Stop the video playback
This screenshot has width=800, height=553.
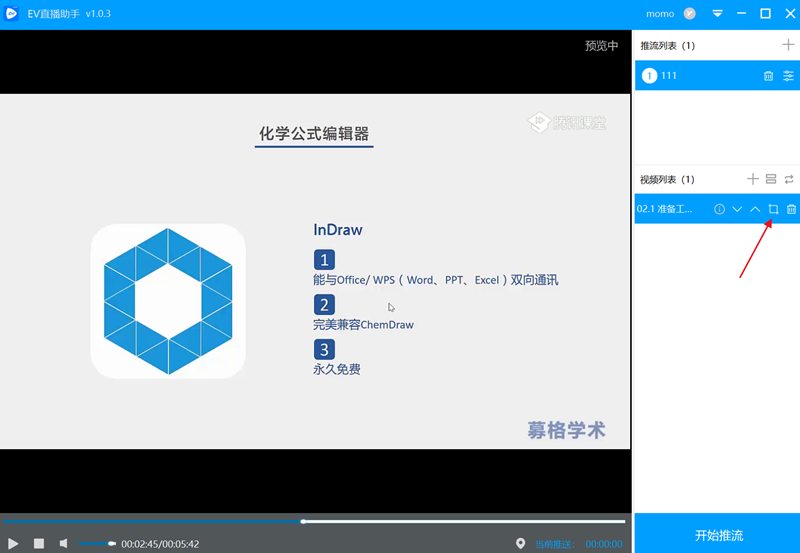(x=39, y=544)
